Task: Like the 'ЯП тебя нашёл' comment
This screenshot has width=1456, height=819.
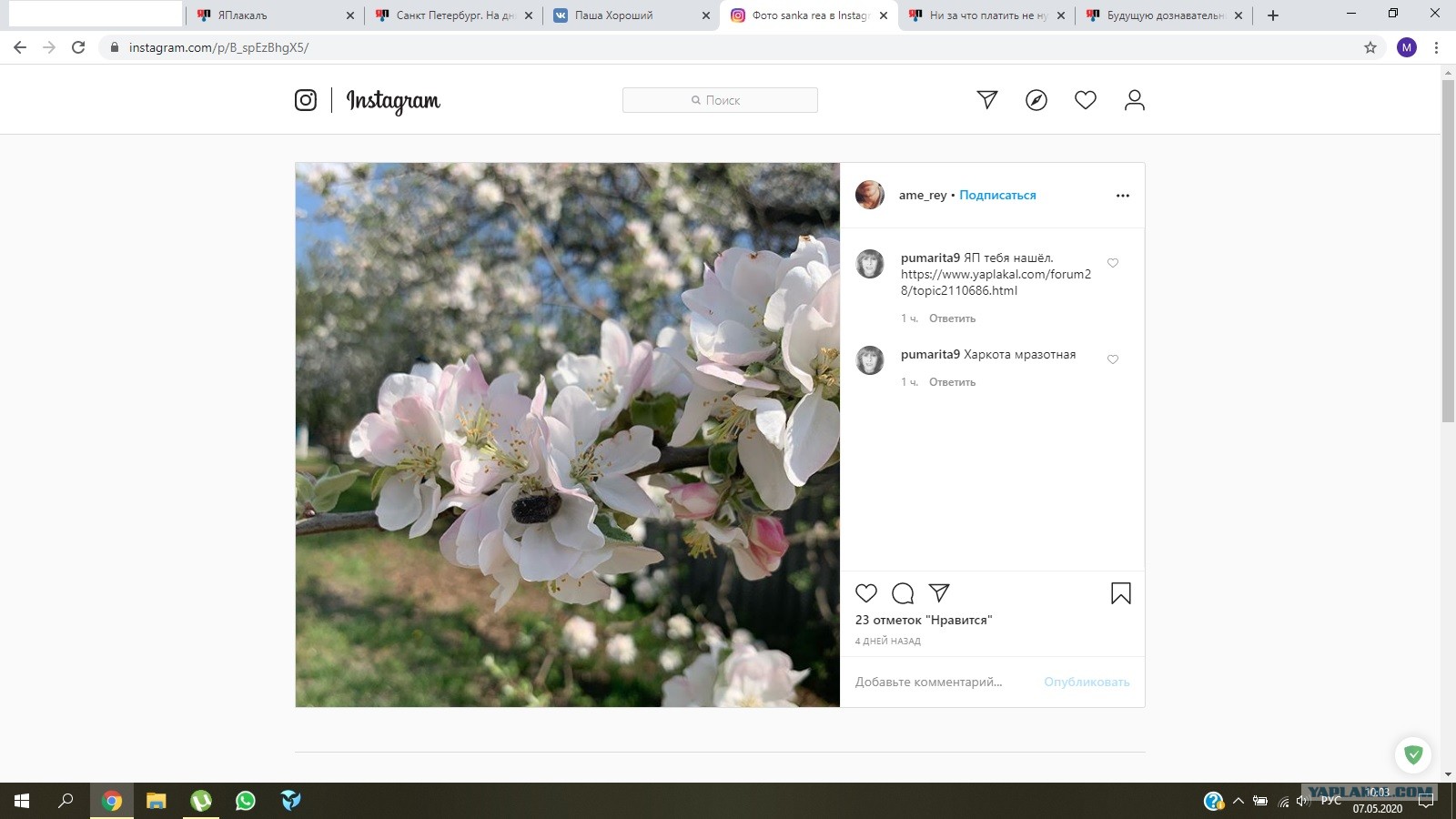Action: [x=1113, y=263]
